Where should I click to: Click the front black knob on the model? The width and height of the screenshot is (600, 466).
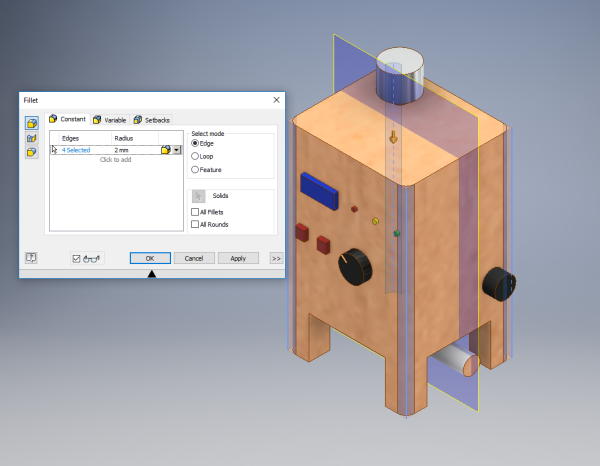(x=355, y=267)
